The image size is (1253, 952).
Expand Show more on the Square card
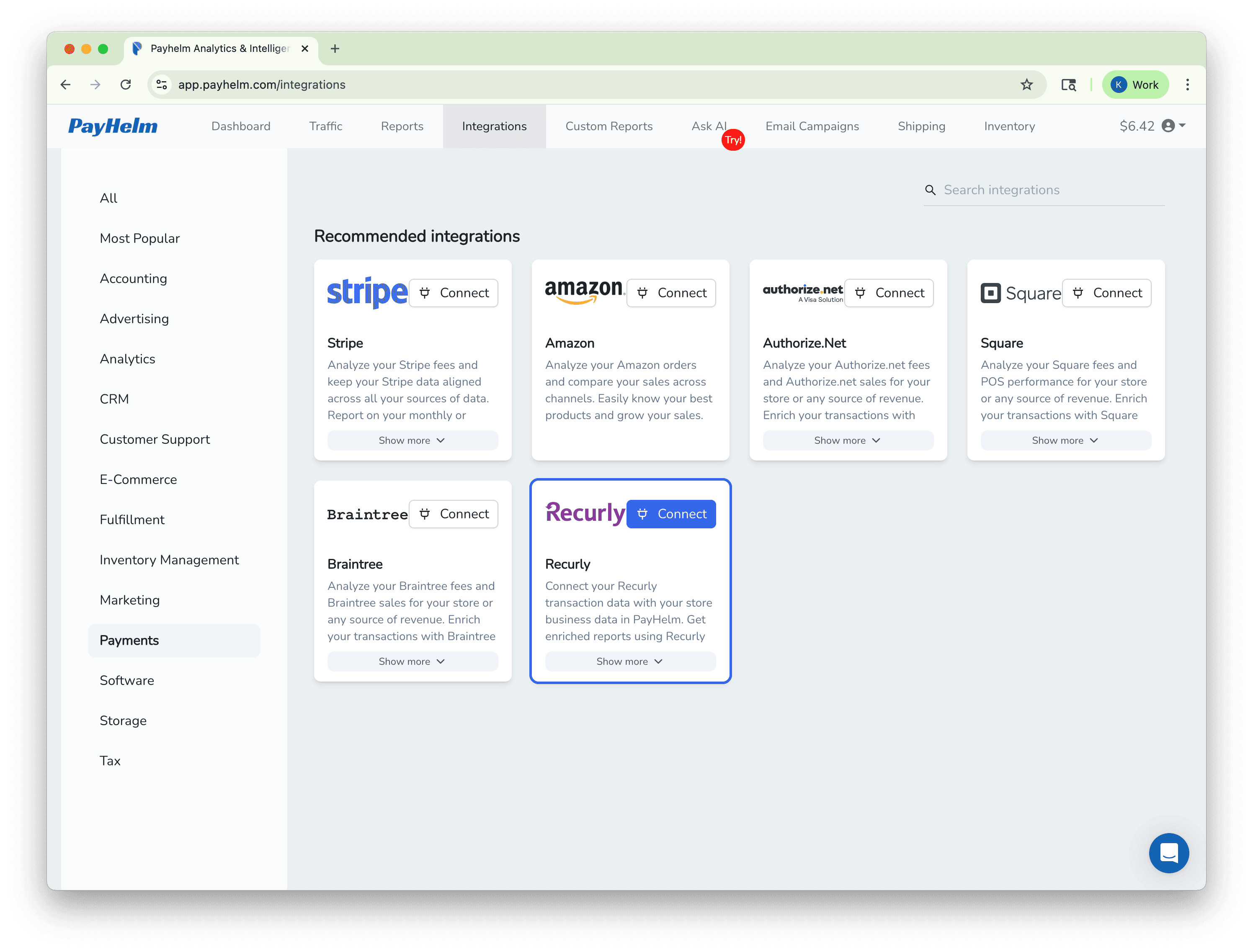point(1065,440)
